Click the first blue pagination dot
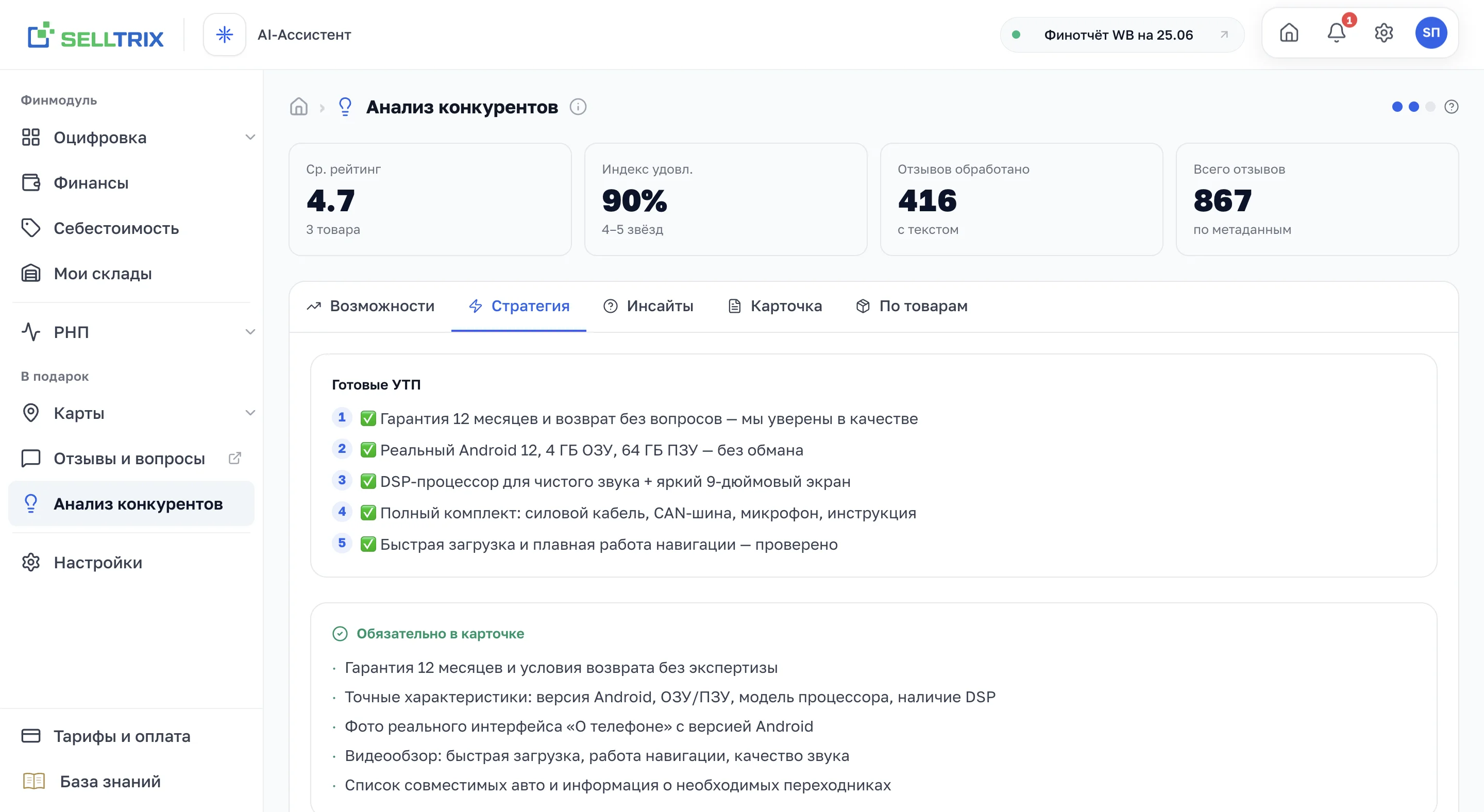 coord(1397,107)
